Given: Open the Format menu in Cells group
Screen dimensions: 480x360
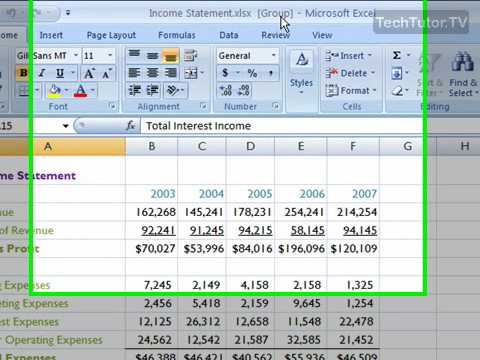Looking at the screenshot, I should click(x=351, y=90).
